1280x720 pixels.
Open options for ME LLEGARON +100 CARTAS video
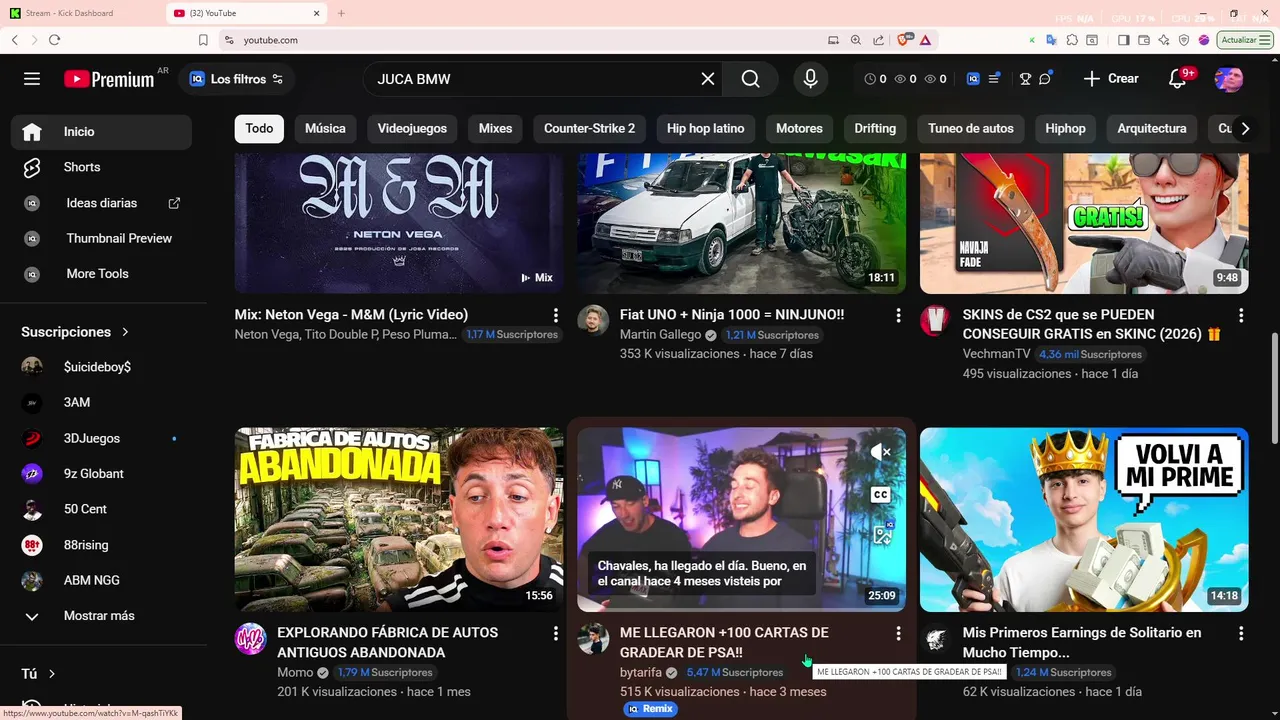(x=898, y=633)
